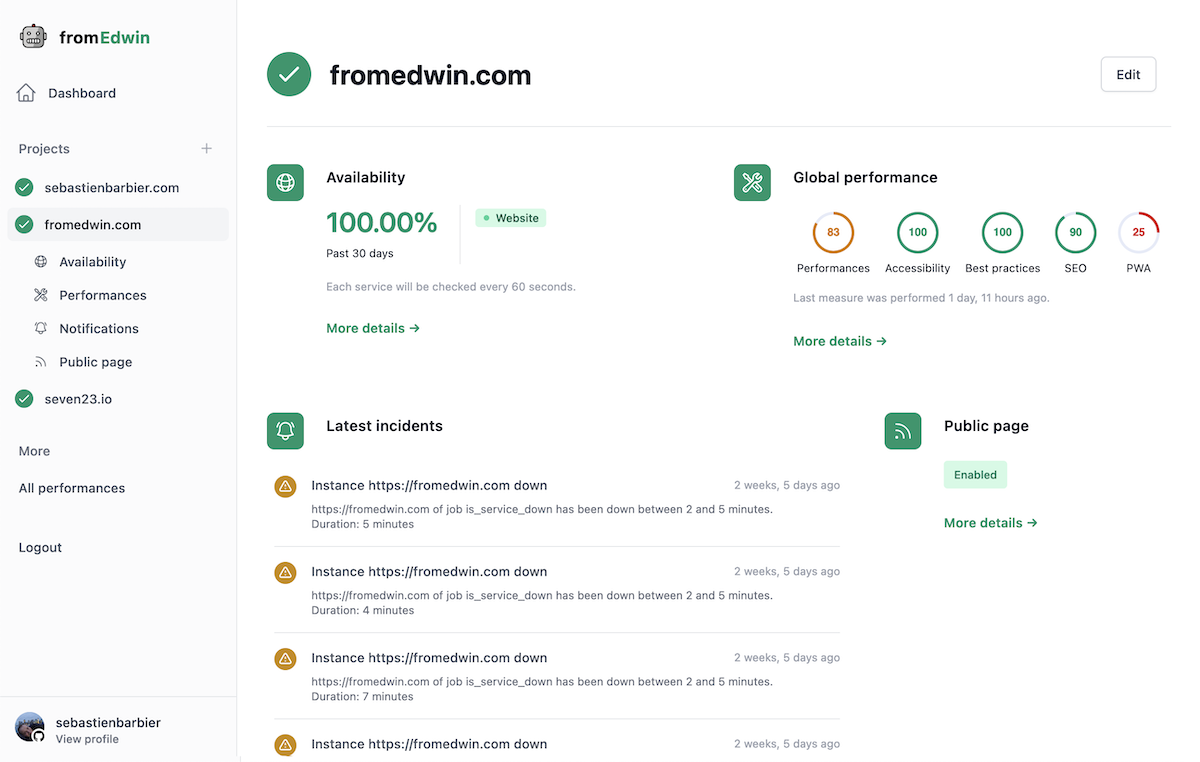Click the globe icon next to Availability heading
The image size is (1200, 762).
tap(285, 183)
